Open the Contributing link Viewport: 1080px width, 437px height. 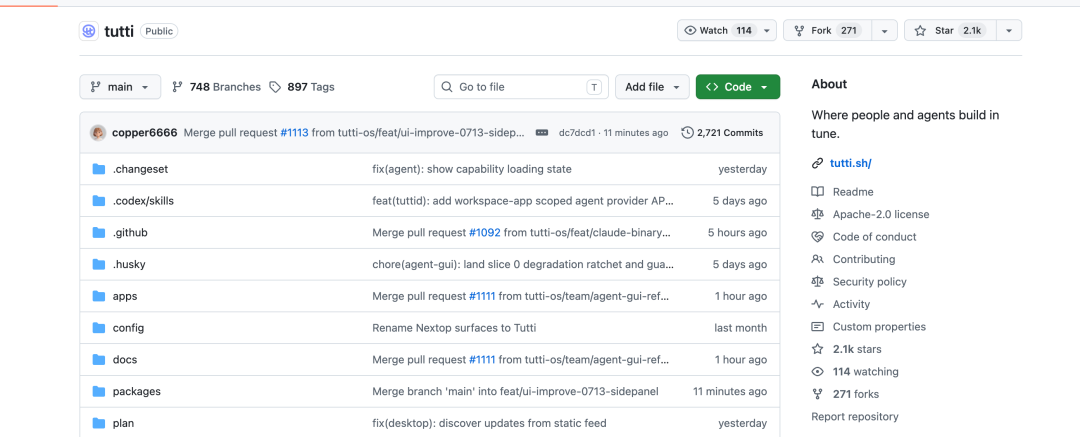coord(864,259)
